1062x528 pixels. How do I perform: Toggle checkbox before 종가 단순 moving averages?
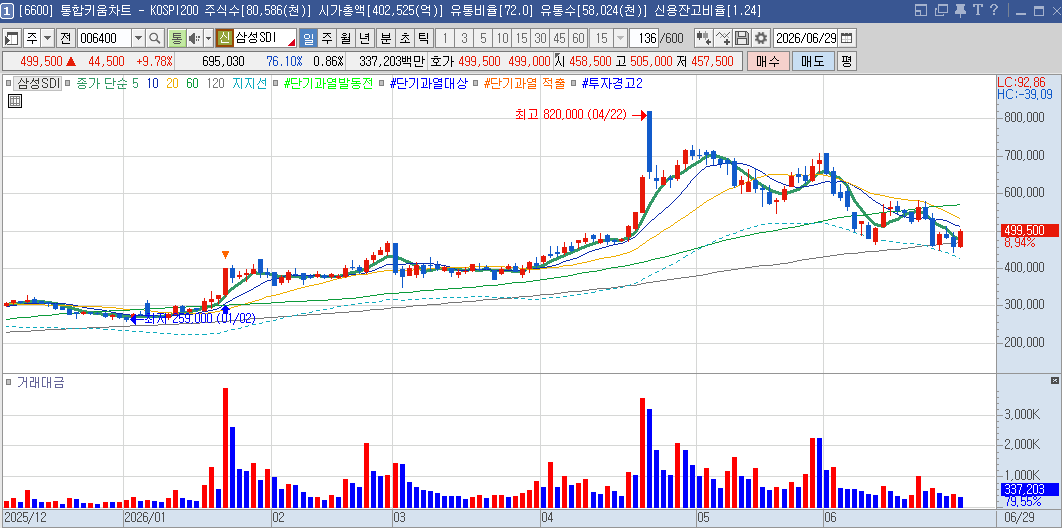(68, 84)
